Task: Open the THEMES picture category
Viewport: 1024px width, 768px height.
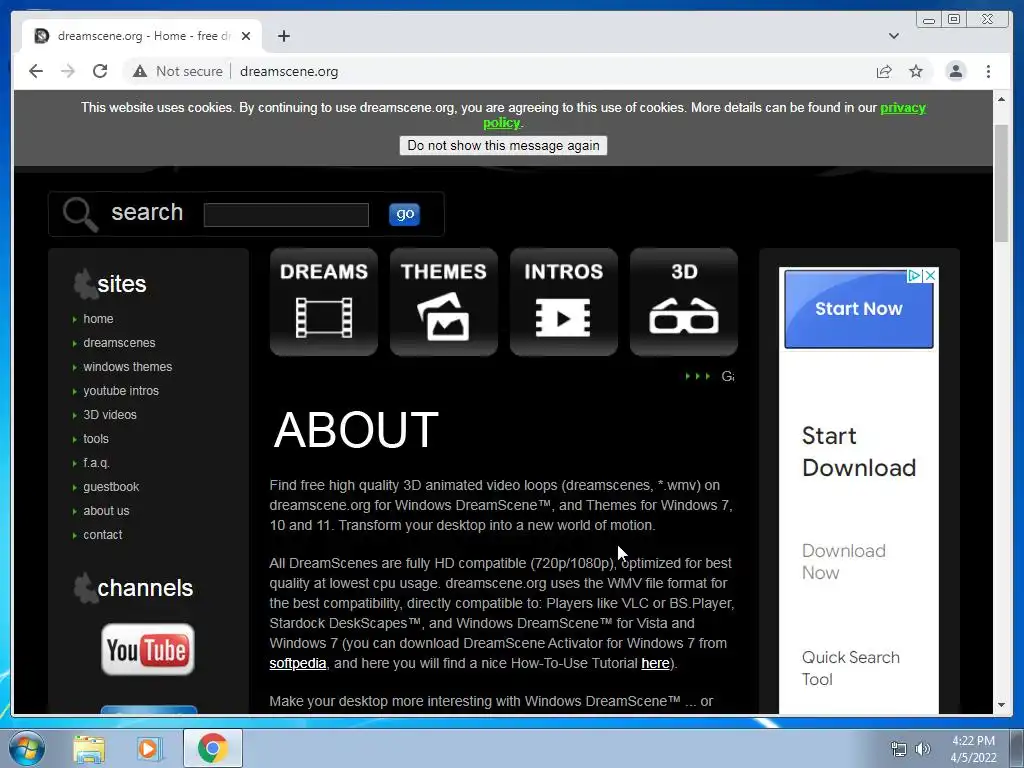Action: (x=443, y=302)
